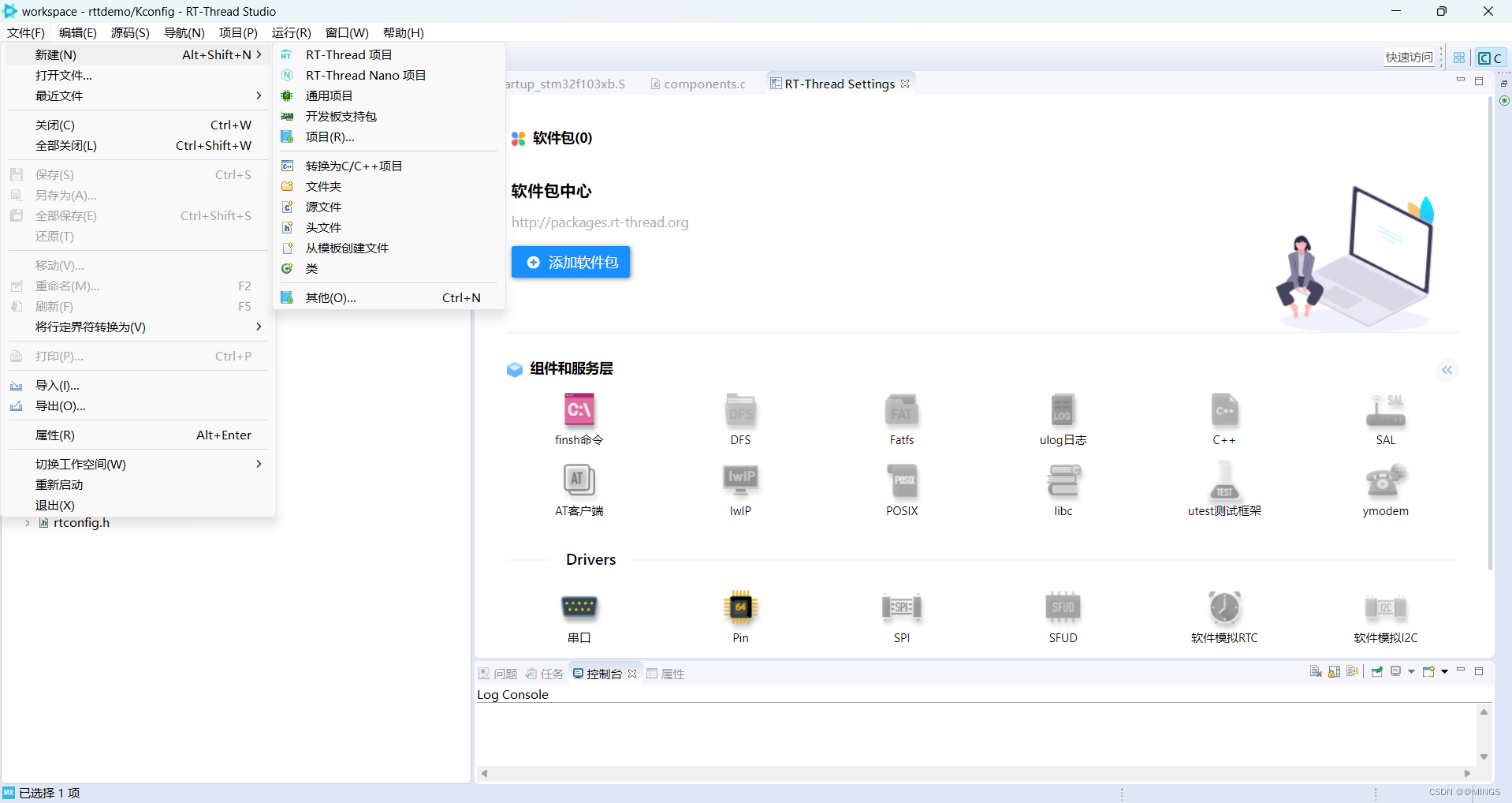Image resolution: width=1512 pixels, height=803 pixels.
Task: Create new 源文件 from submenu
Action: pyautogui.click(x=389, y=207)
